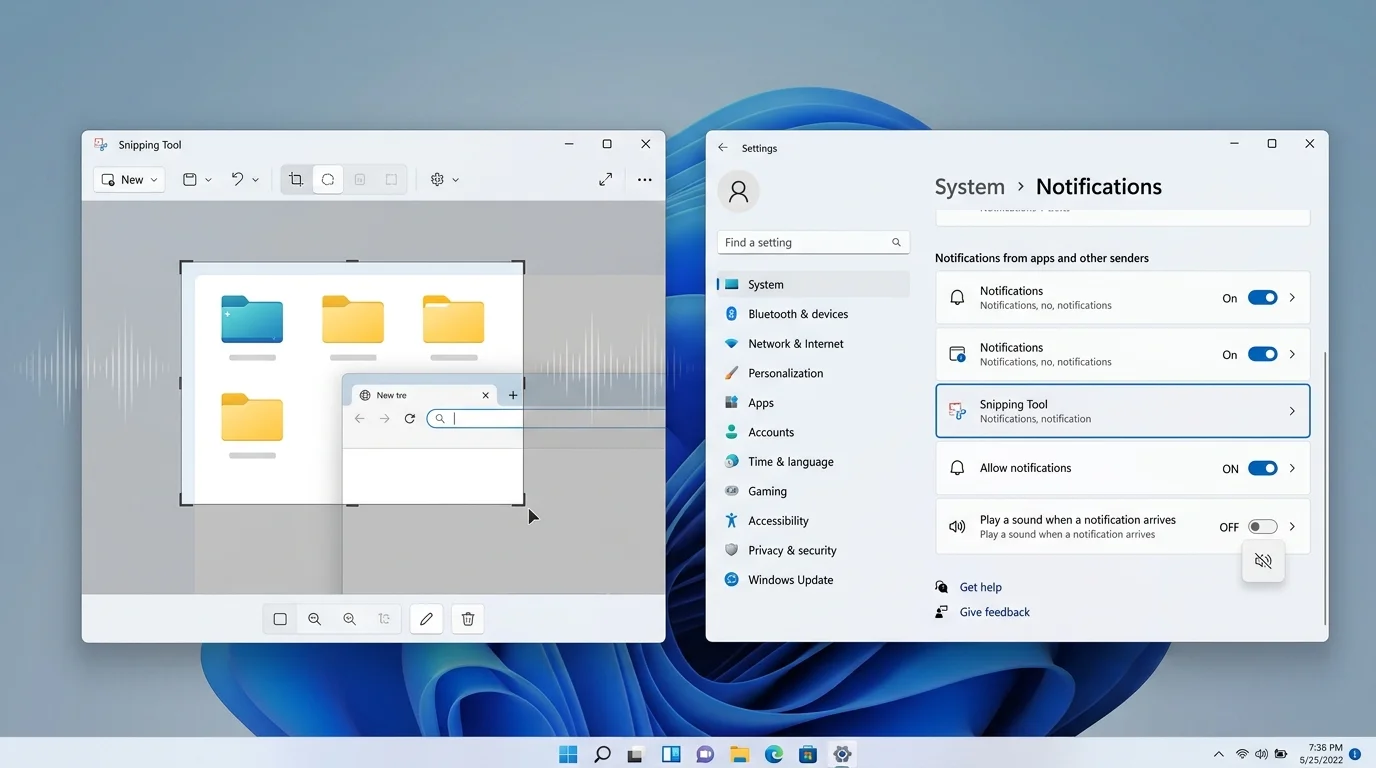Open File Explorer from the taskbar
The height and width of the screenshot is (768, 1376).
click(739, 754)
